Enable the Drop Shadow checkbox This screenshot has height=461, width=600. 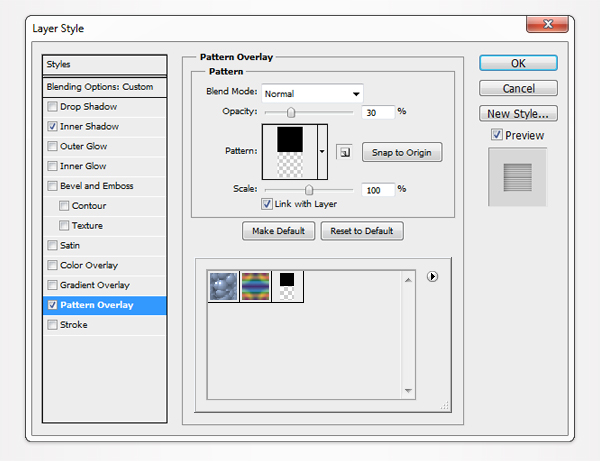click(x=52, y=107)
